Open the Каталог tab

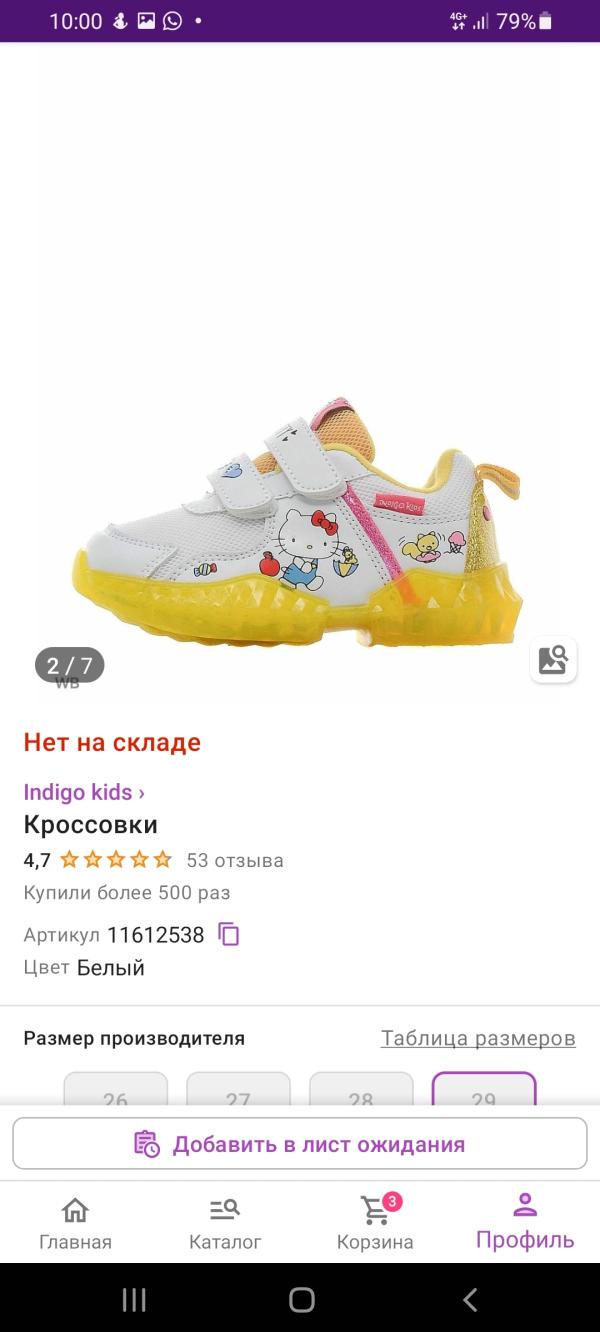coord(225,1222)
